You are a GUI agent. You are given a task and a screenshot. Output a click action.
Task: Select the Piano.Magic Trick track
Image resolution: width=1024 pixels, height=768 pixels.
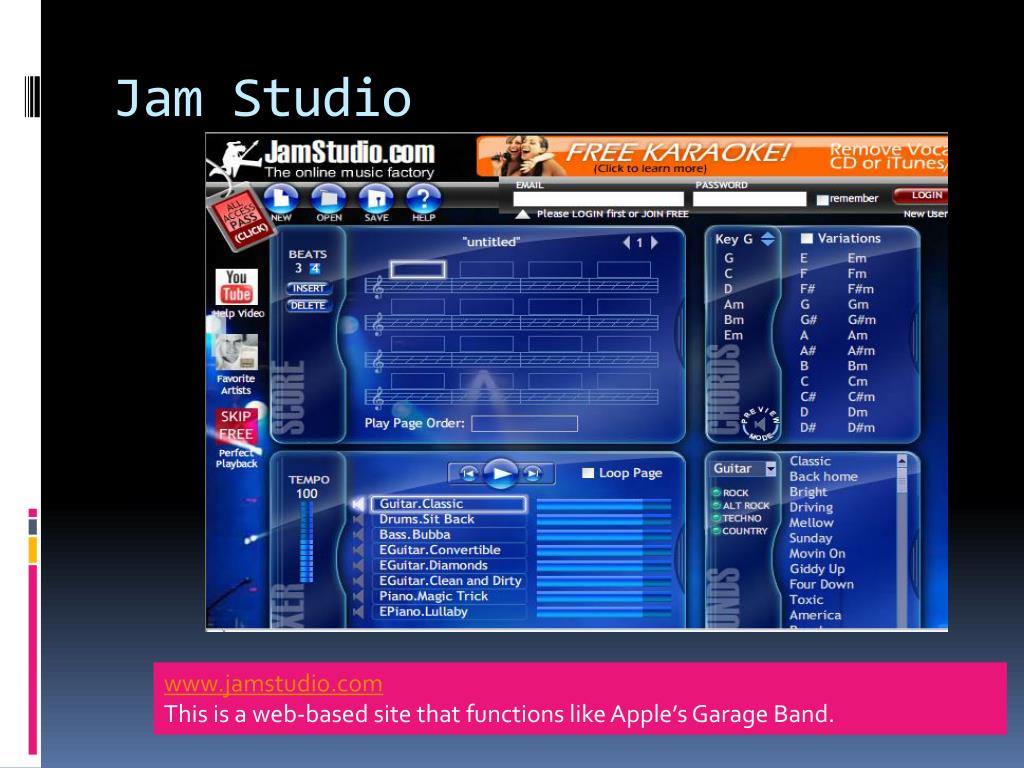click(448, 596)
